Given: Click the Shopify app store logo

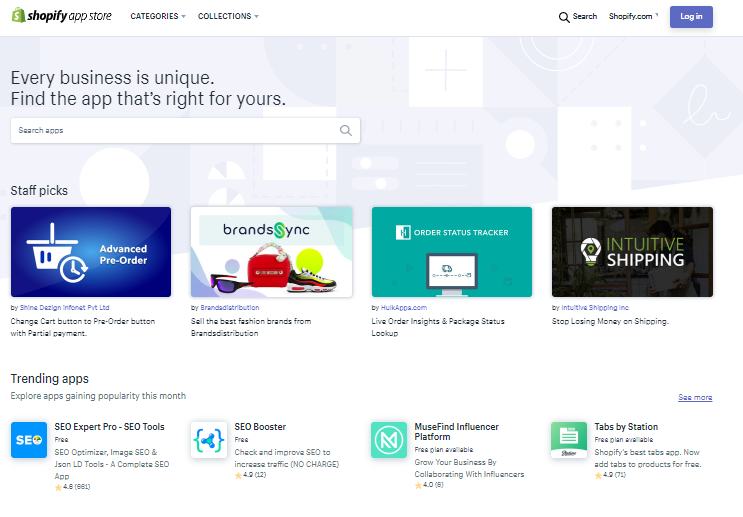Looking at the screenshot, I should point(61,16).
